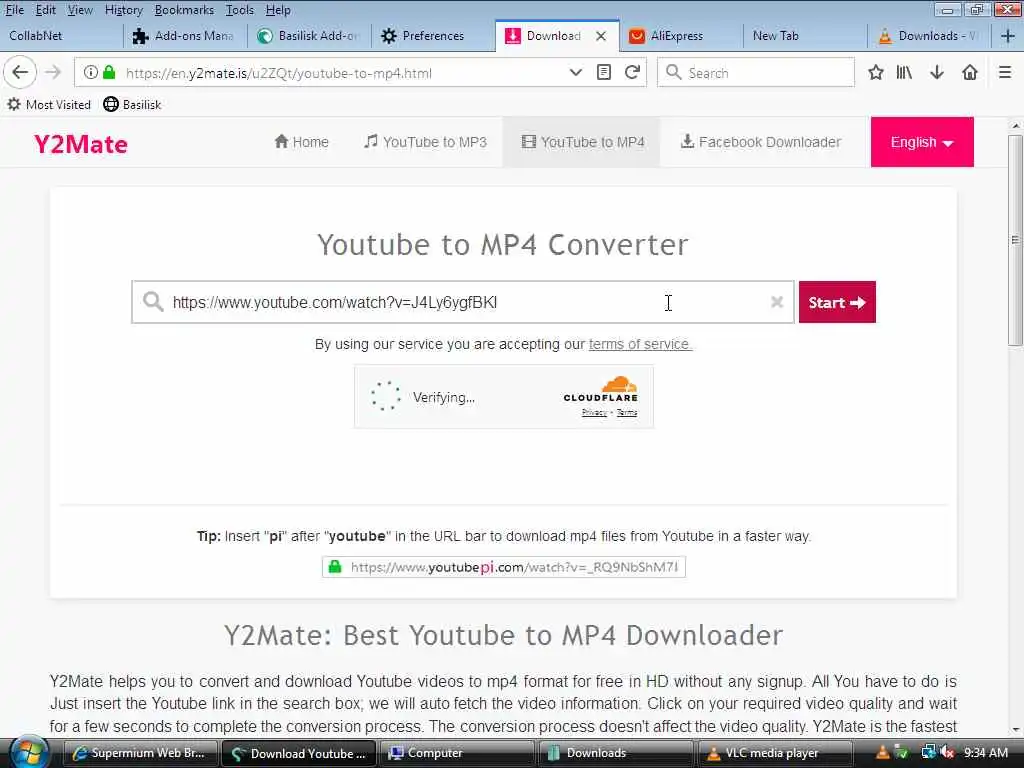Screen dimensions: 1024x768
Task: Open YouTube to MP3 page
Action: coord(426,142)
